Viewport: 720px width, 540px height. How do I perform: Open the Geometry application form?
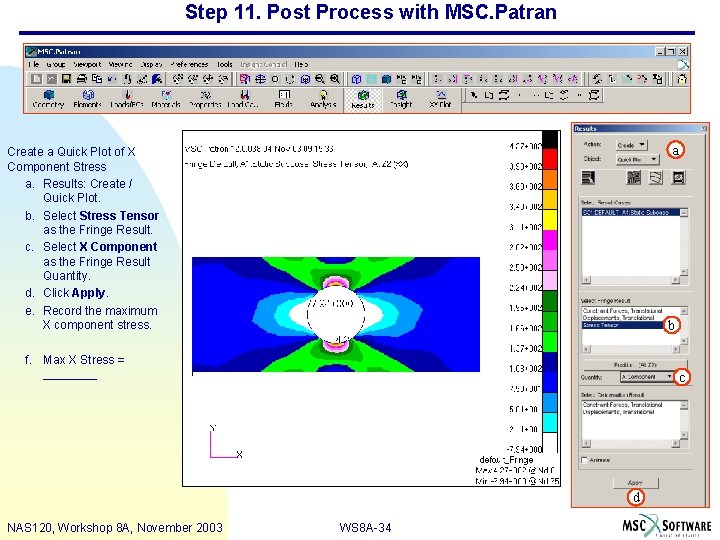pos(48,99)
